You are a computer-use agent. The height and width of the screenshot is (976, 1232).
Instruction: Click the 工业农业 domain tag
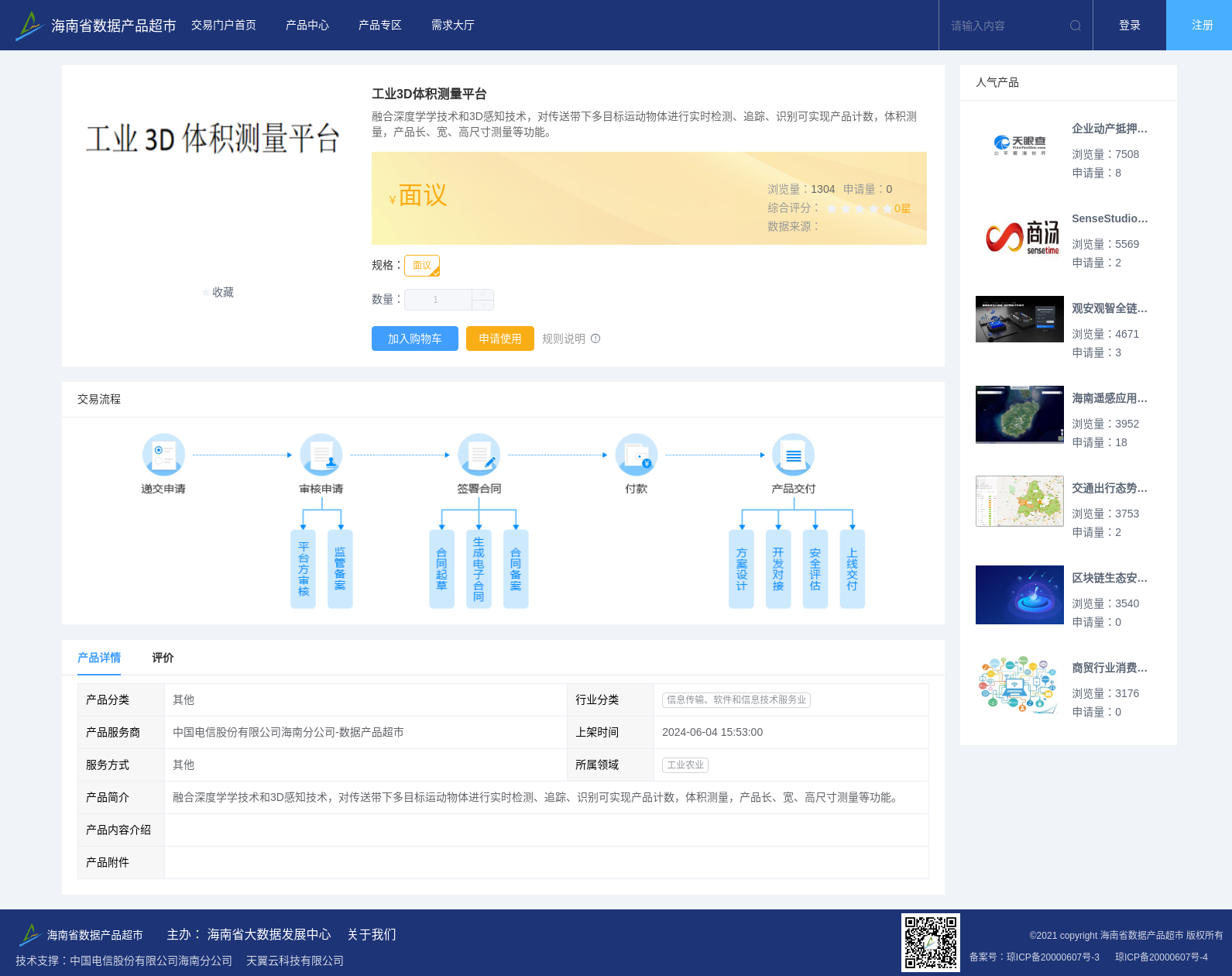click(x=685, y=765)
